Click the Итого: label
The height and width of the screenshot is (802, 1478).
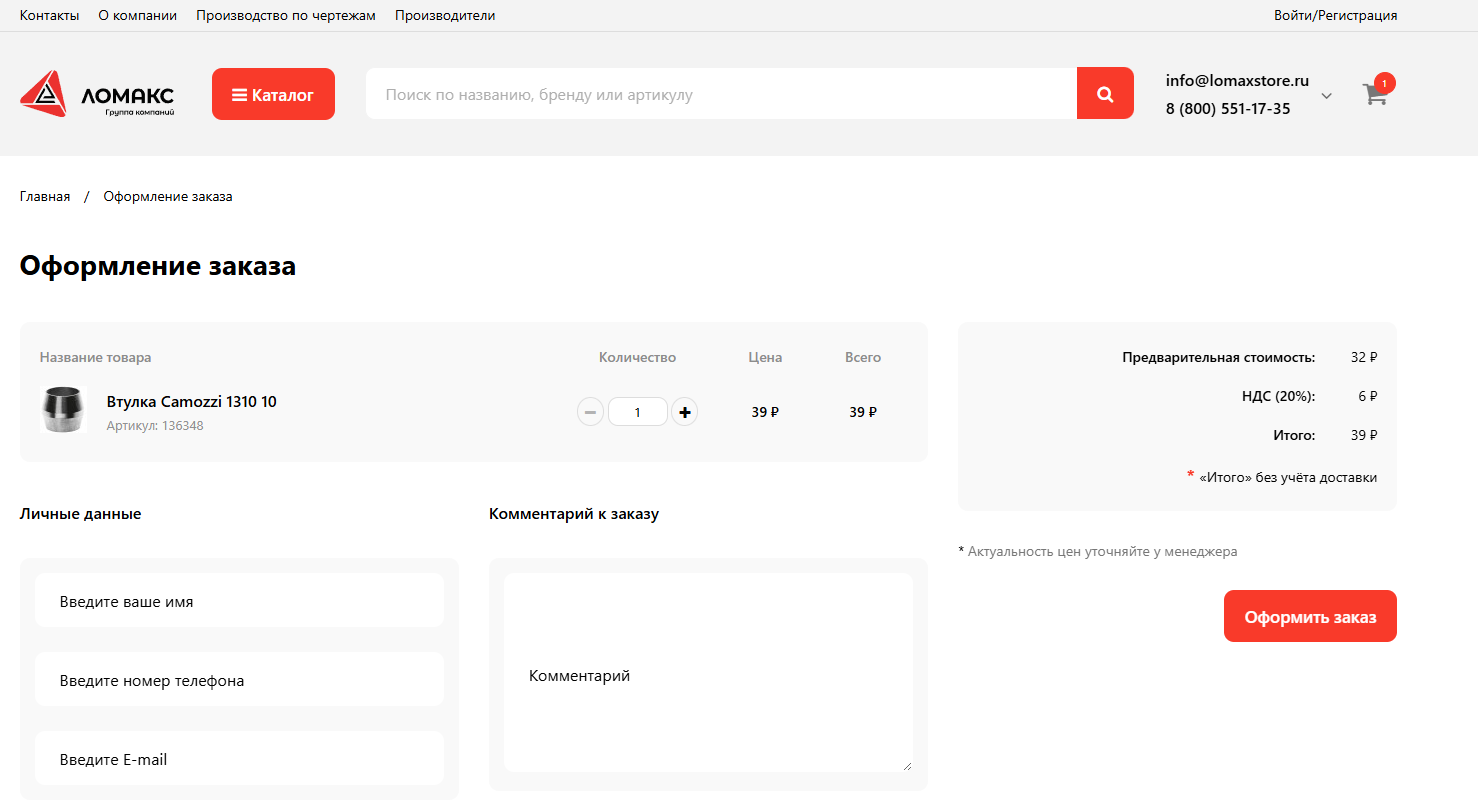coord(1294,435)
